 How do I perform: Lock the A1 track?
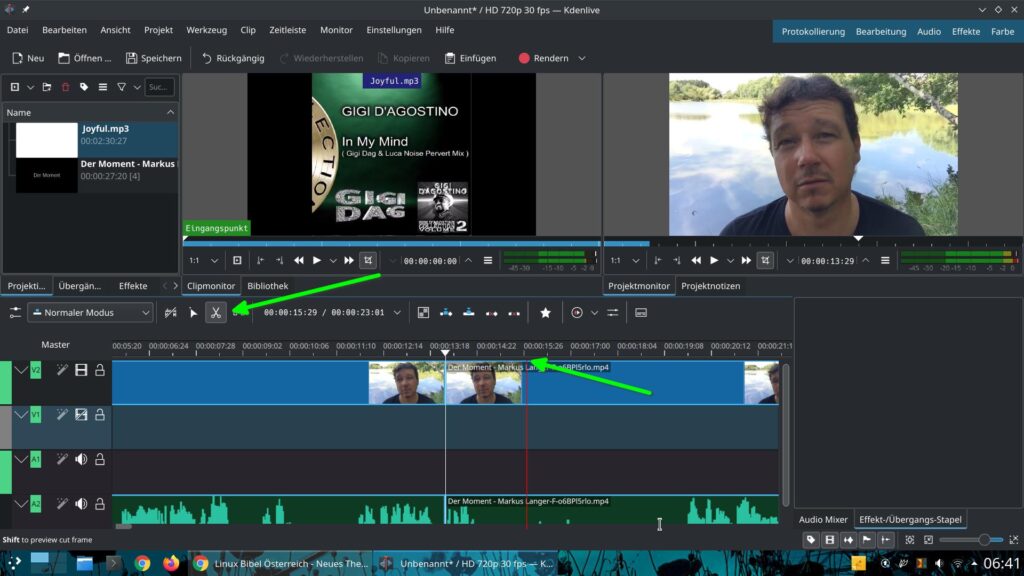100,460
